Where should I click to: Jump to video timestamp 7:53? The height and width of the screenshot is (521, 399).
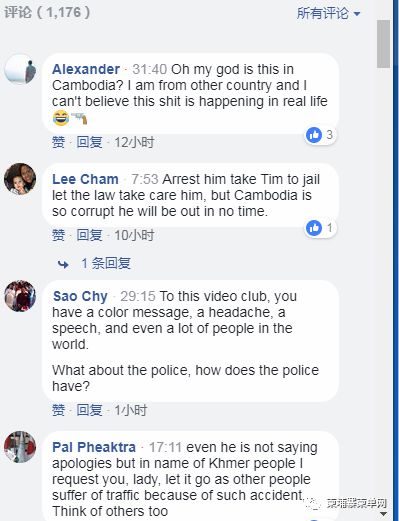coord(145,179)
